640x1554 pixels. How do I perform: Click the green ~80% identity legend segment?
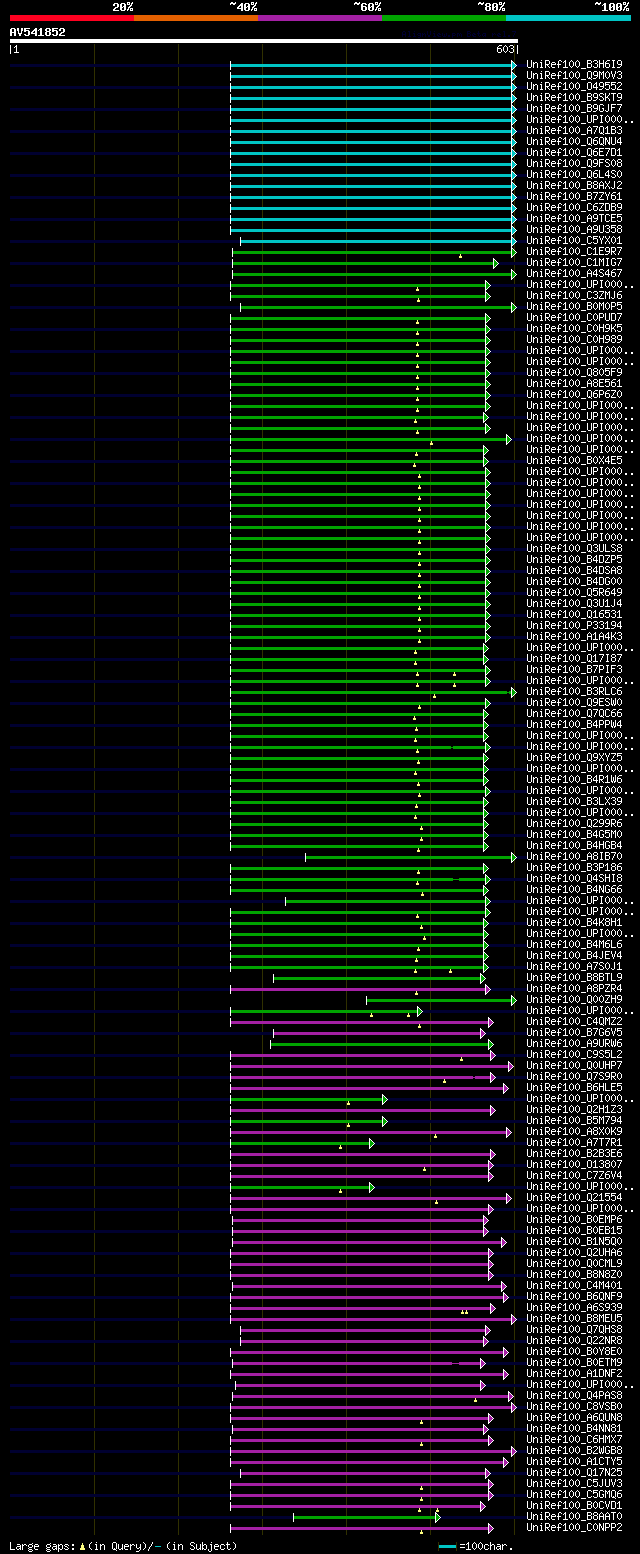click(x=444, y=18)
